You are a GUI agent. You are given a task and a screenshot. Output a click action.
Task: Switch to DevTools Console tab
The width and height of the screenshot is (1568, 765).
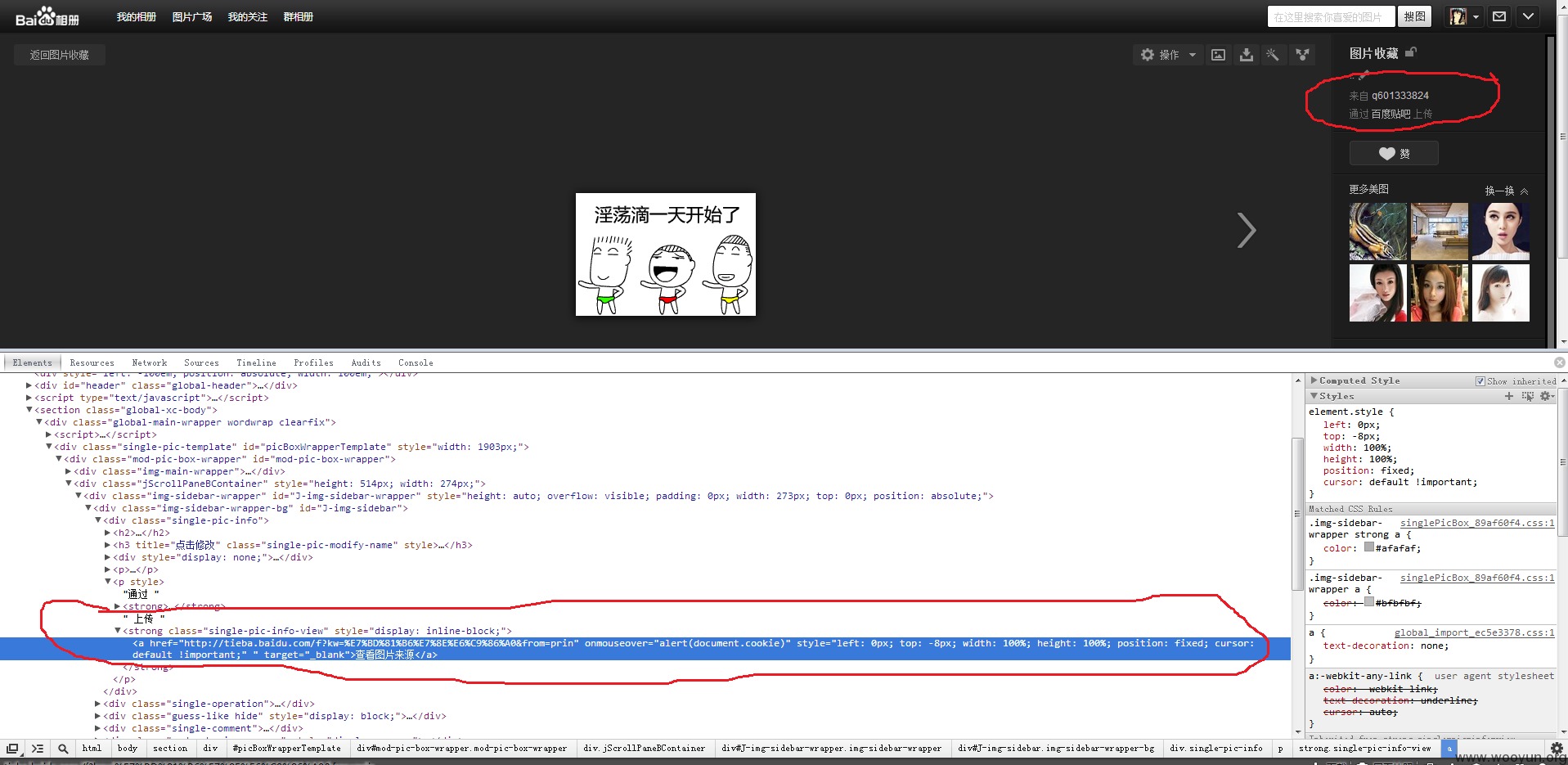416,362
